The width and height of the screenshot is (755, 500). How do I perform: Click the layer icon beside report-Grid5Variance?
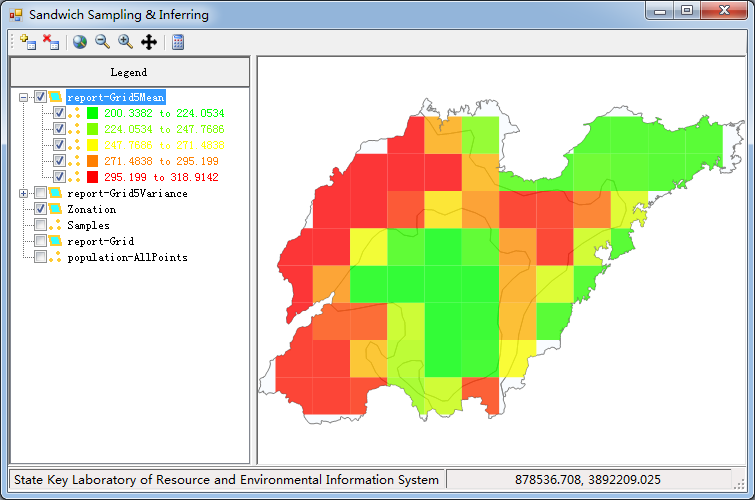coord(55,193)
